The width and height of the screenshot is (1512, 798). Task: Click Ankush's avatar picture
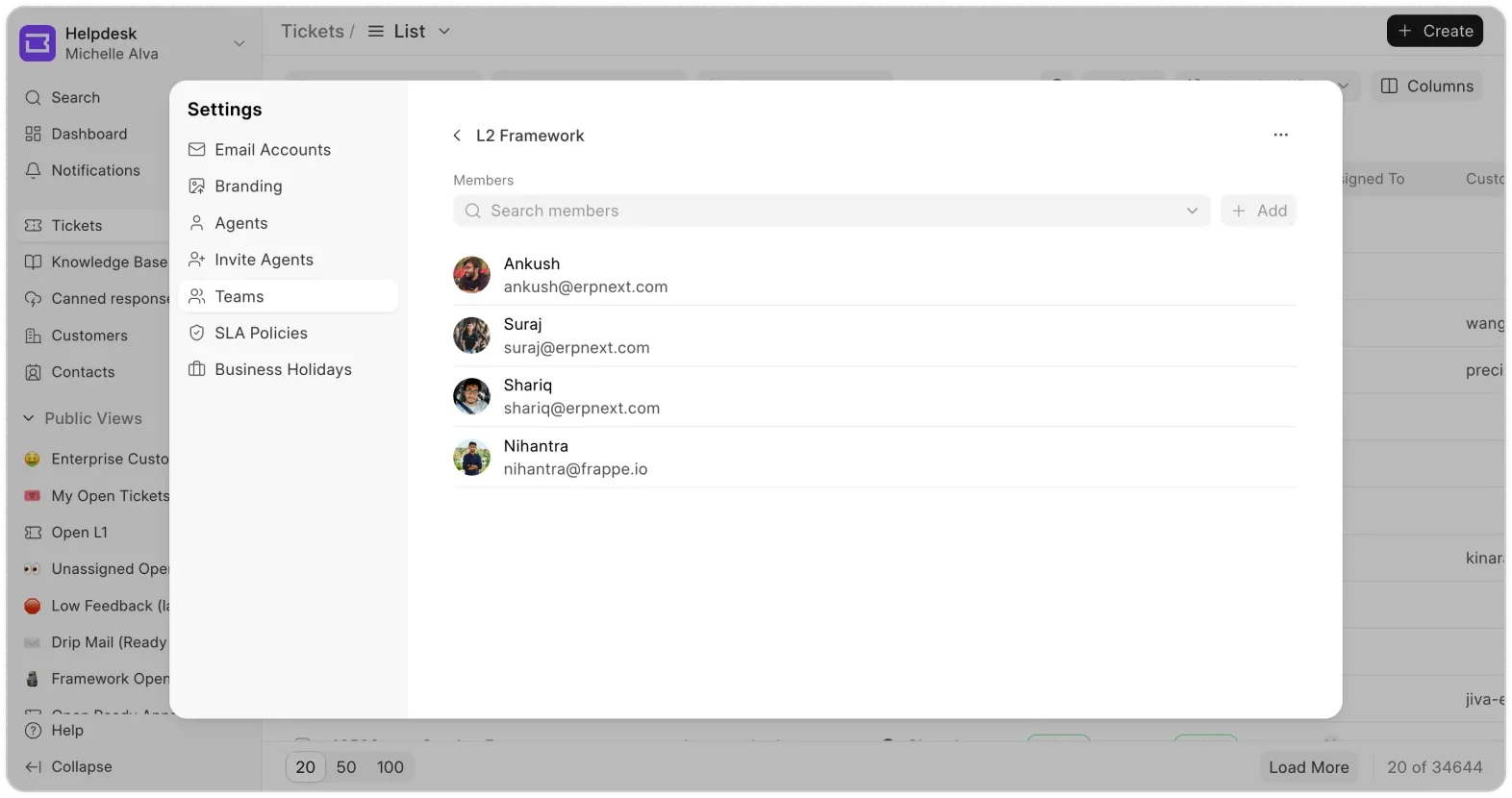(472, 275)
